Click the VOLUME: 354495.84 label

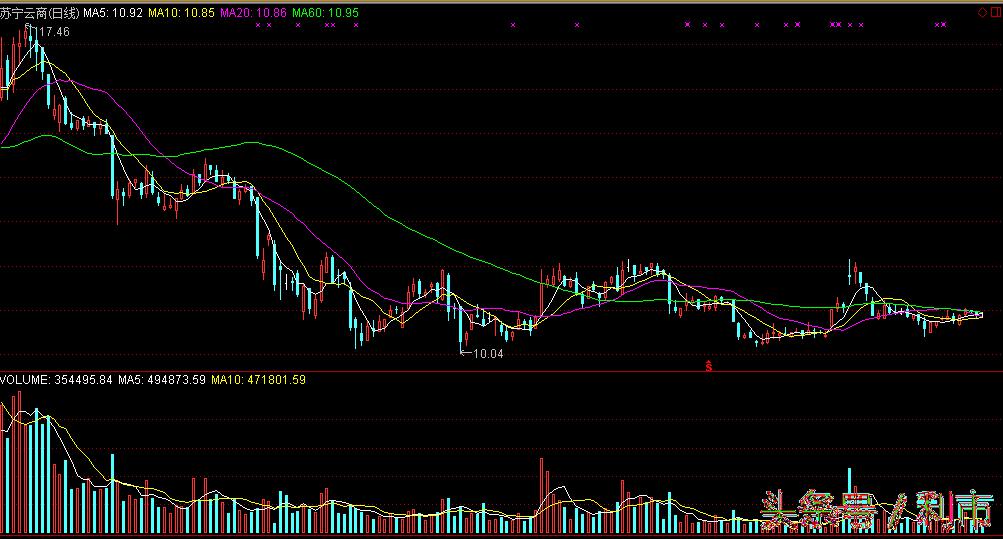tap(56, 380)
